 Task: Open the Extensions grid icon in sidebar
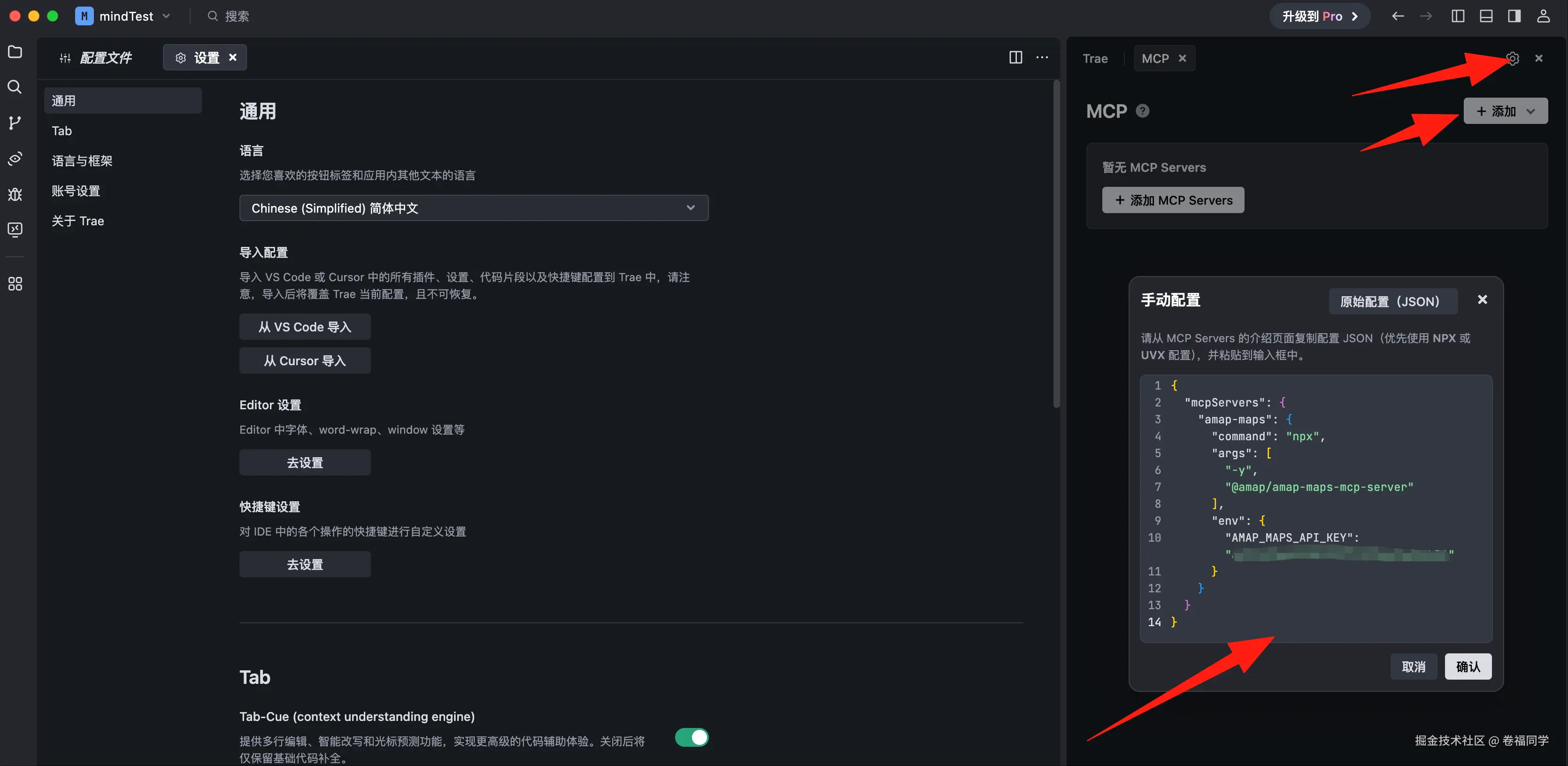(15, 283)
